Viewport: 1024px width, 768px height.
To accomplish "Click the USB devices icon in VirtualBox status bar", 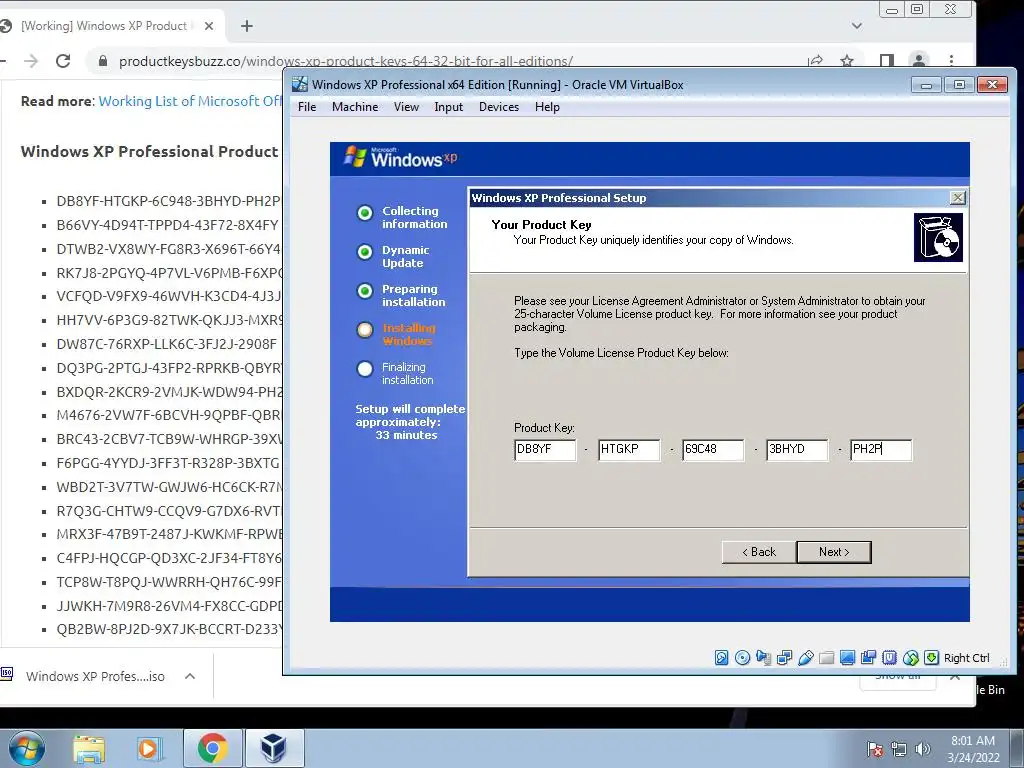I will click(x=805, y=658).
